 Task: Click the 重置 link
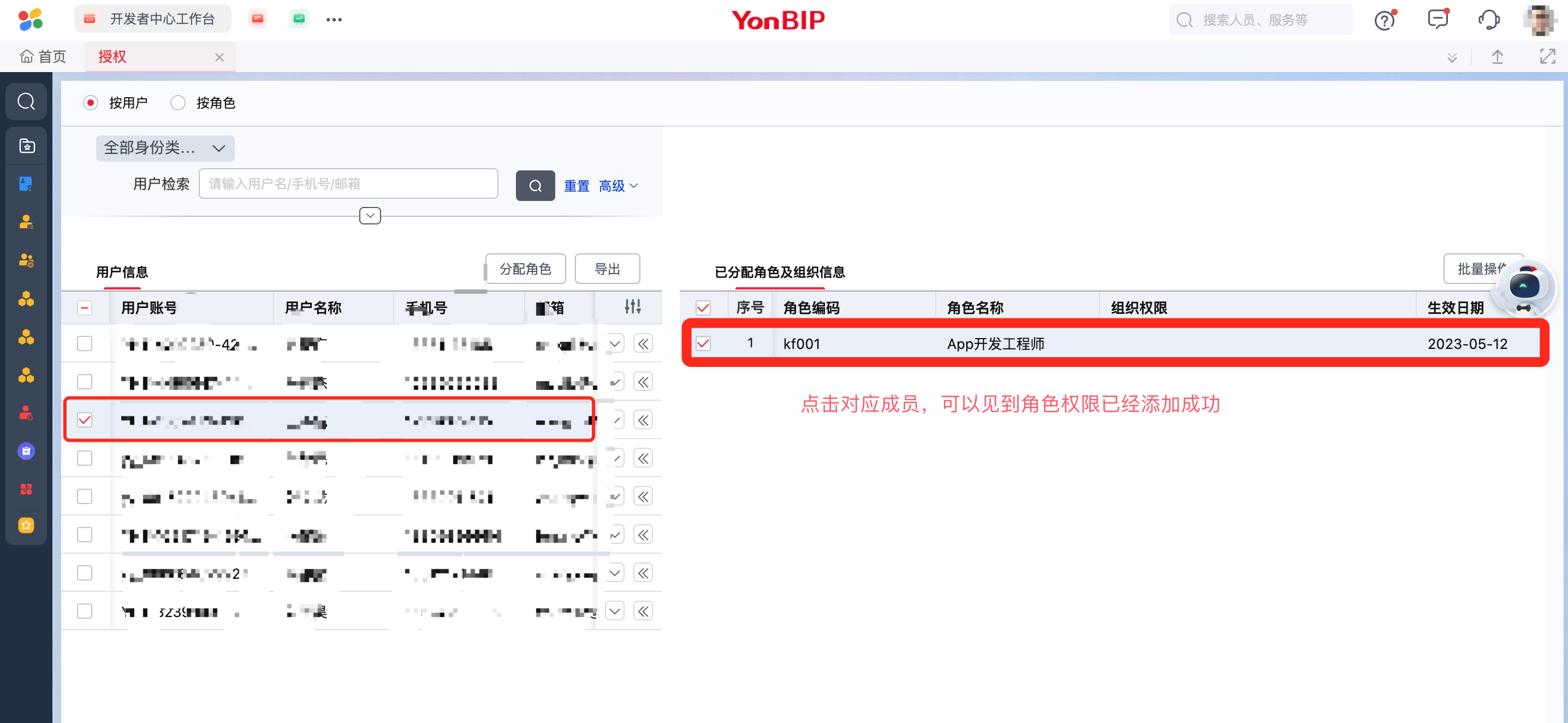tap(576, 186)
